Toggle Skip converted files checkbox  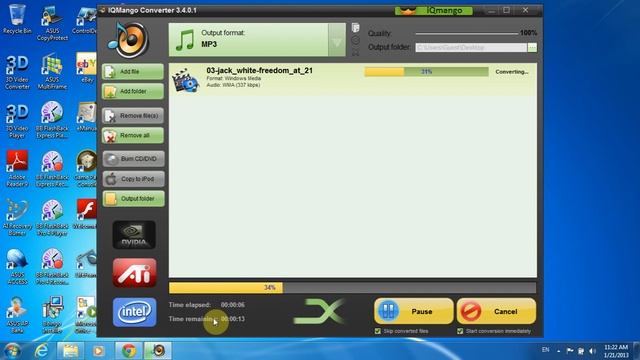[378, 331]
